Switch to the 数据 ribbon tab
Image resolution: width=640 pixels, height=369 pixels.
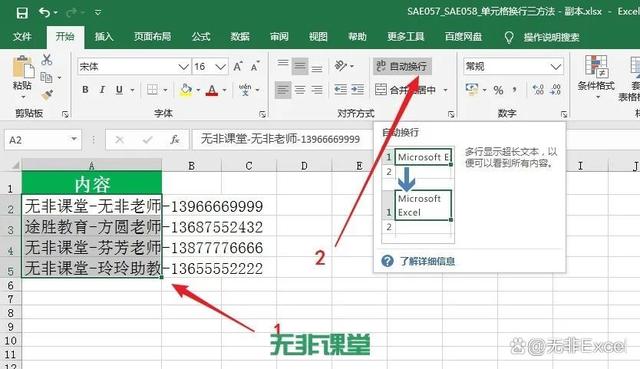pos(240,37)
